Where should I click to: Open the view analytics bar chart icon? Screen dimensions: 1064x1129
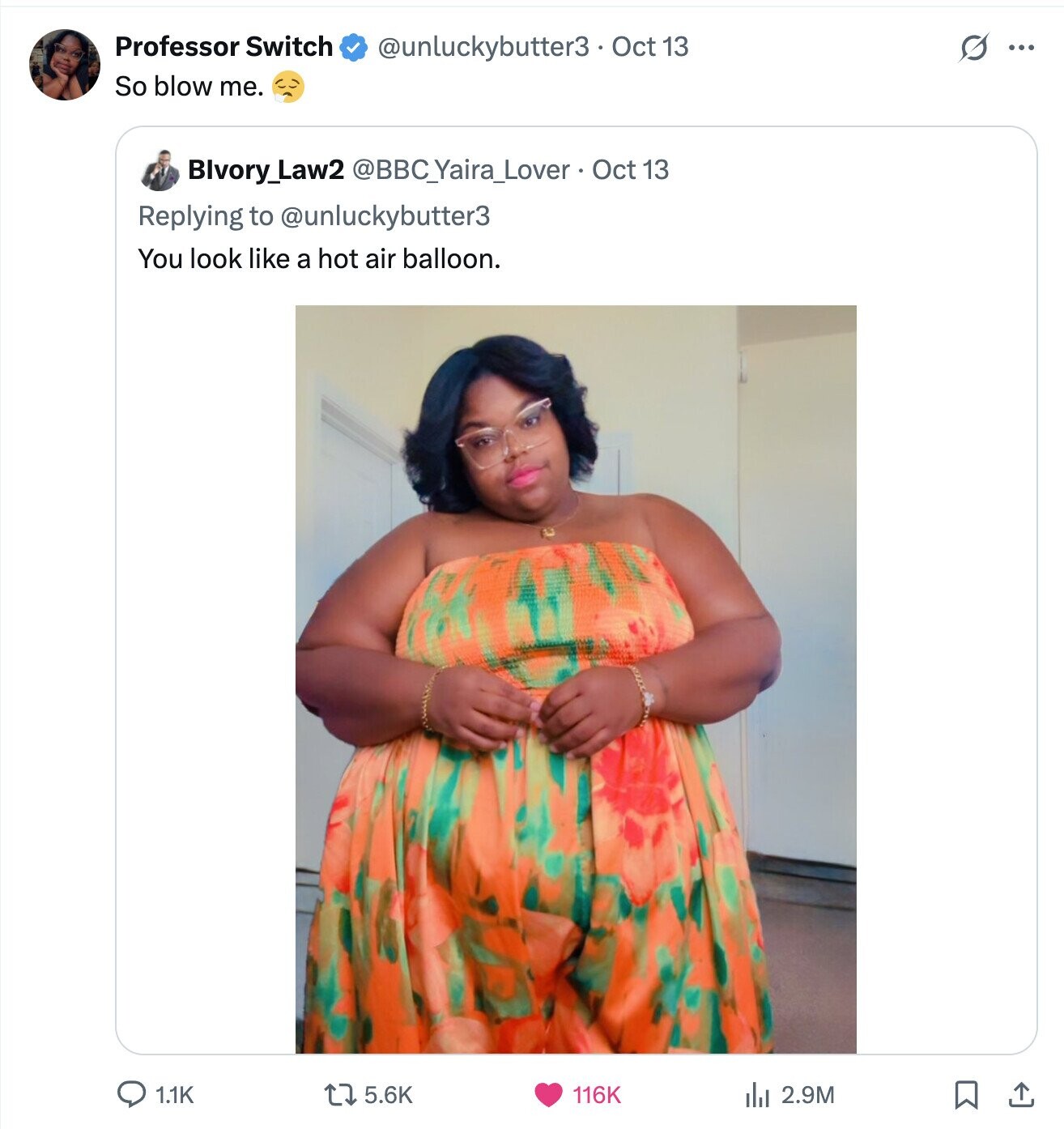tap(756, 1095)
